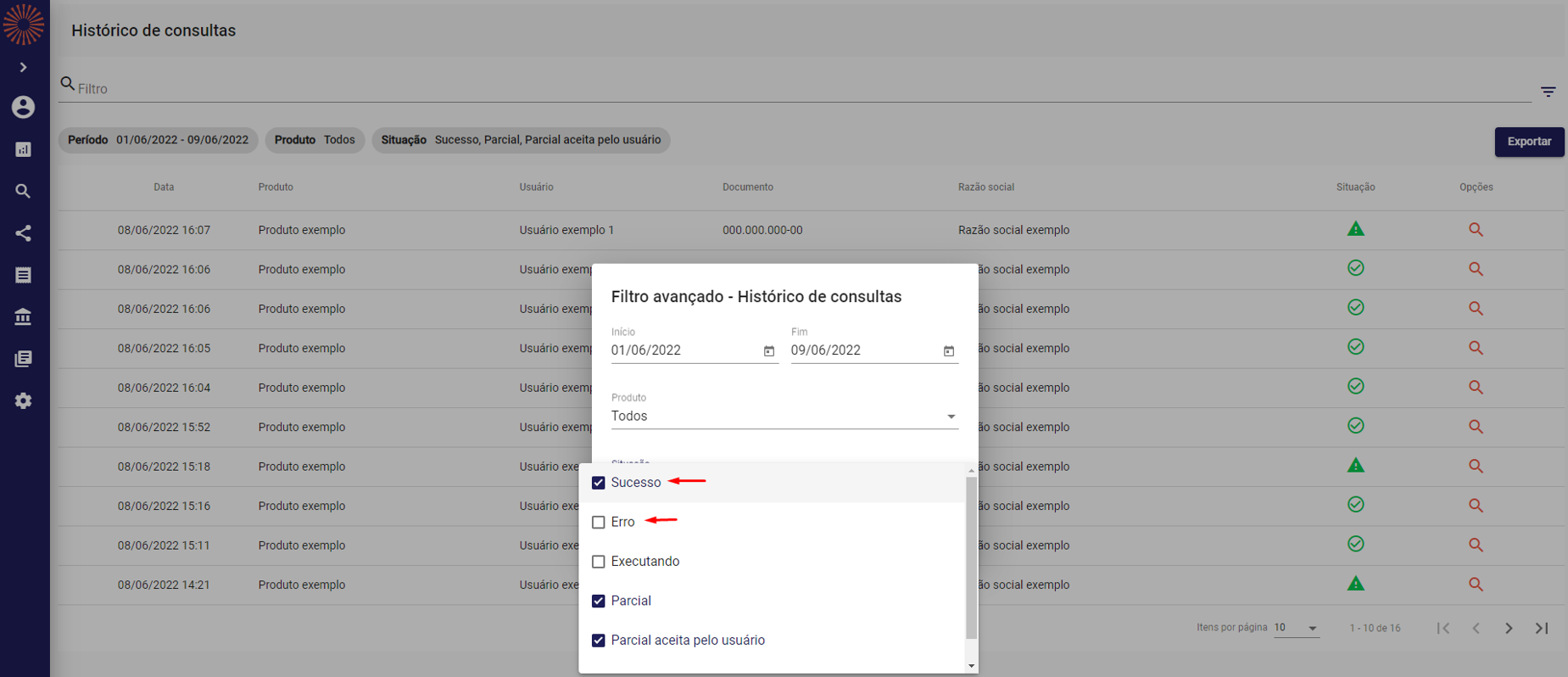Click situation list scrollbar up arrow
1568x677 pixels.
[x=971, y=471]
